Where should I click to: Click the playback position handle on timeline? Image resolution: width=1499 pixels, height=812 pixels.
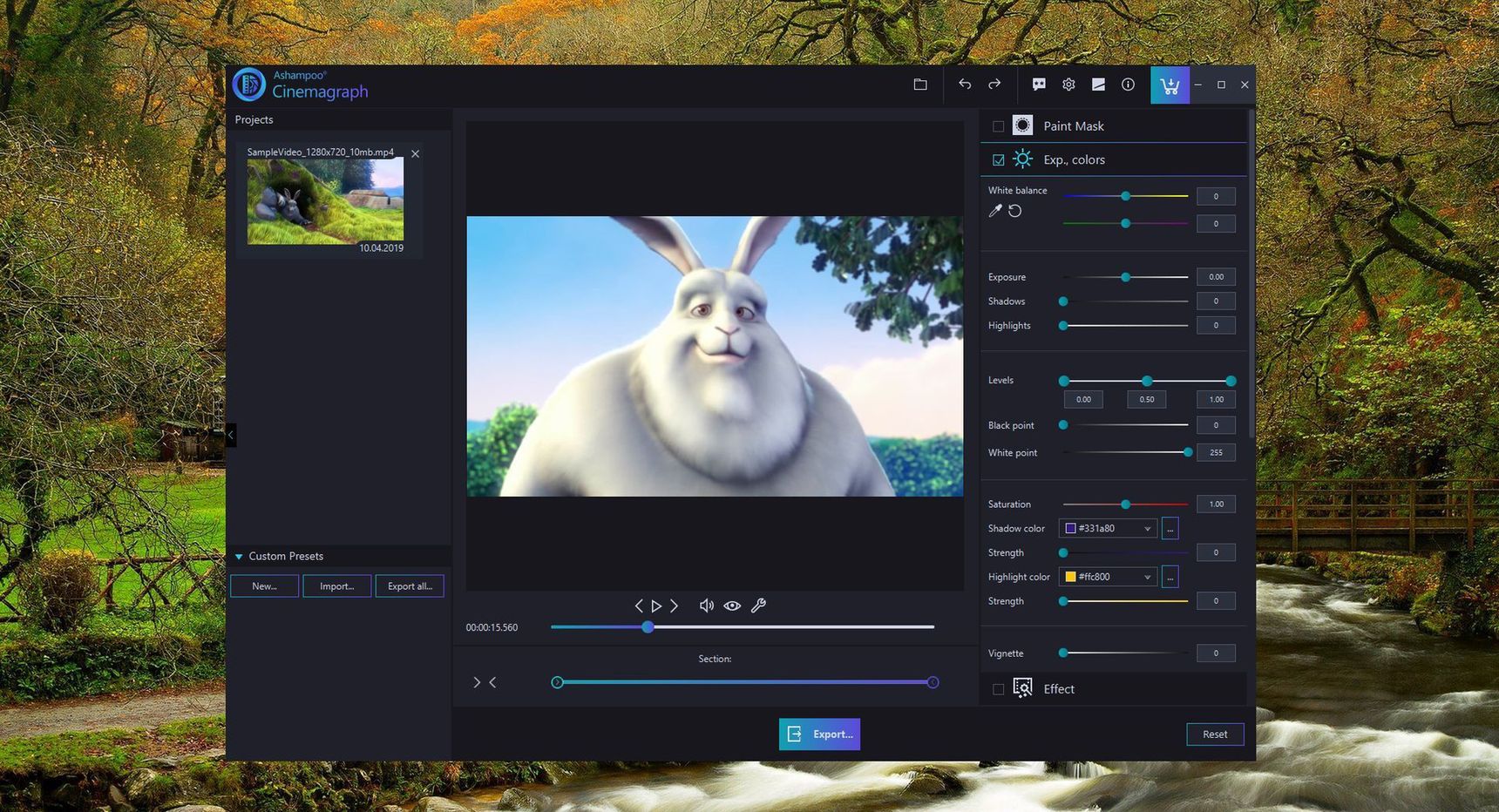point(648,627)
